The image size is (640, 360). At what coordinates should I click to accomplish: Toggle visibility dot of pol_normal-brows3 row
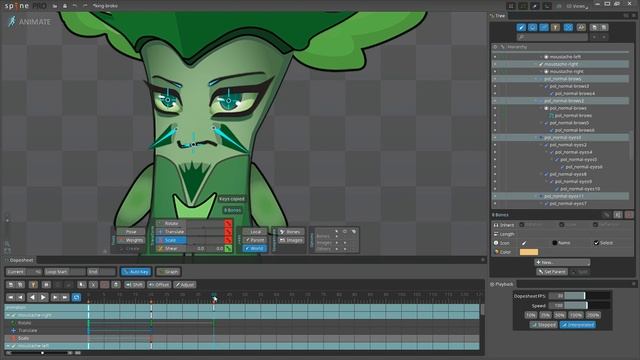click(495, 86)
